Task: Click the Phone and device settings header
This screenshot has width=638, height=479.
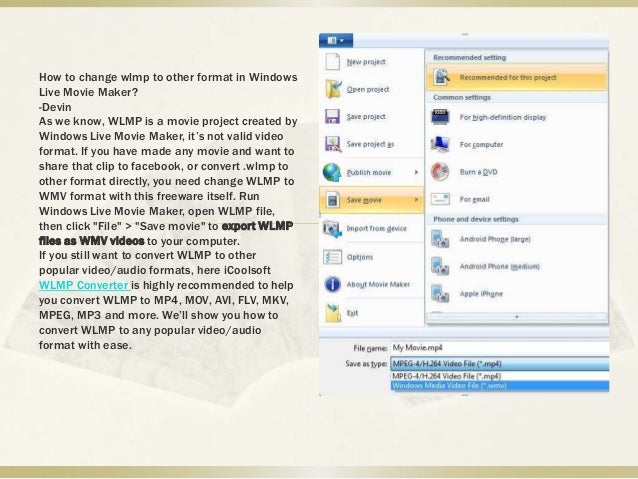Action: click(x=476, y=219)
